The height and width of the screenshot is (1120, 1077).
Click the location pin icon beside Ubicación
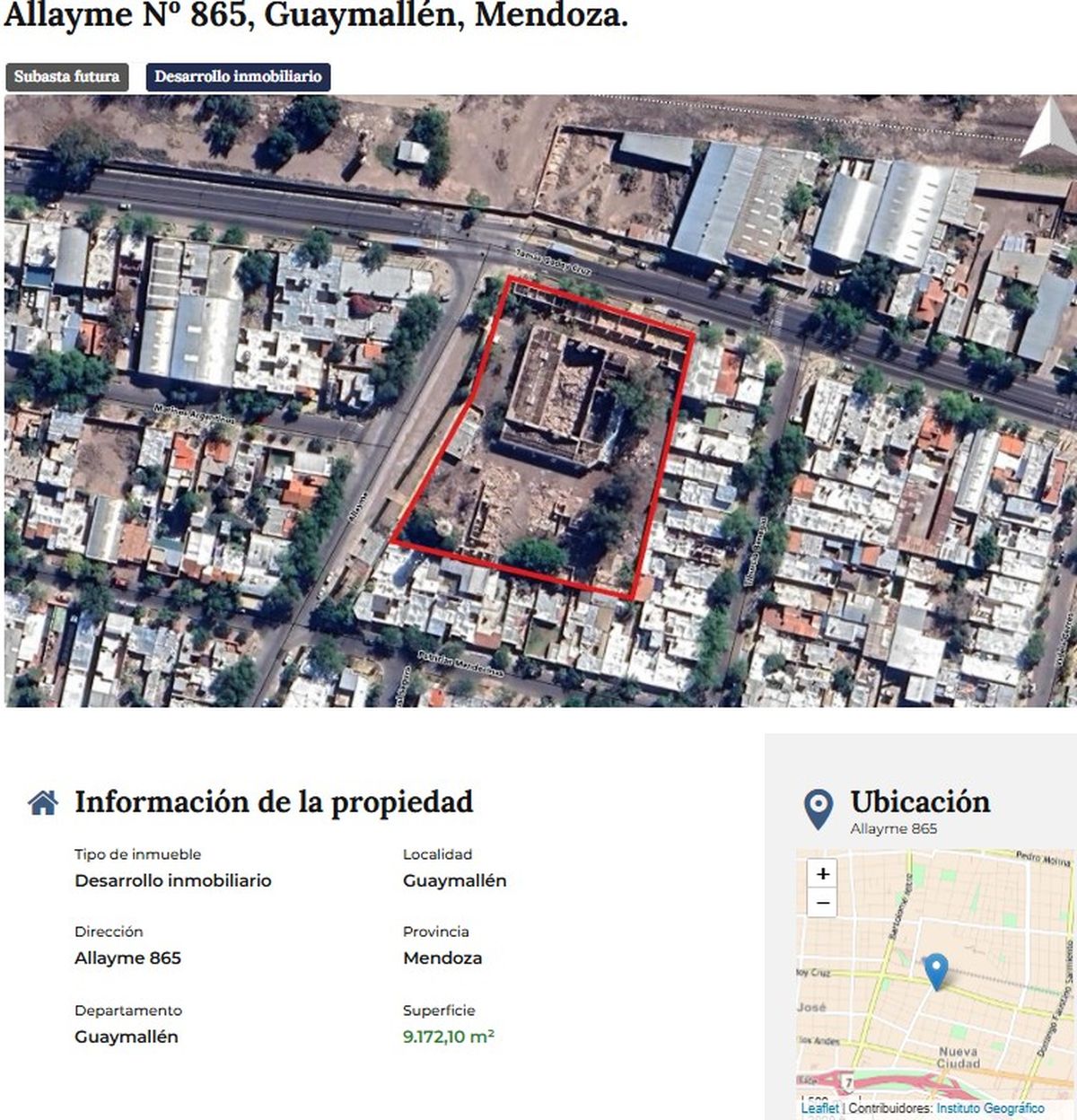pos(818,809)
